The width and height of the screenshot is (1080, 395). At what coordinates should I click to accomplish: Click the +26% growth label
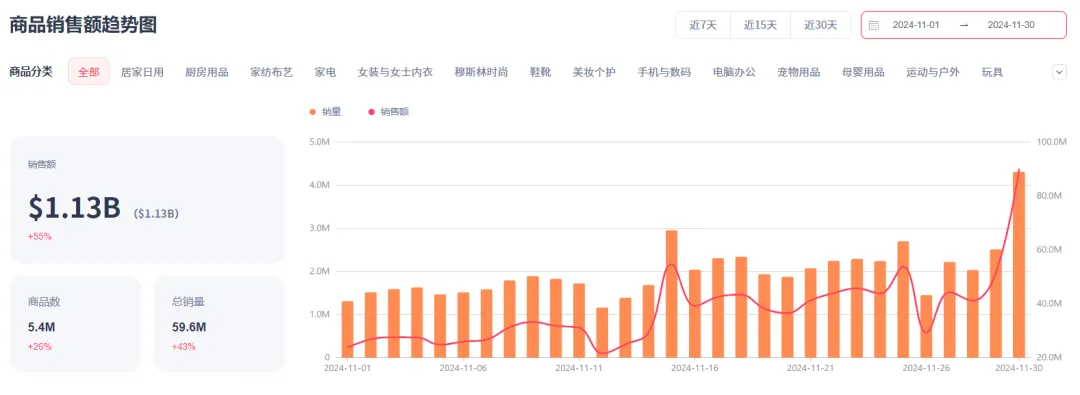40,346
